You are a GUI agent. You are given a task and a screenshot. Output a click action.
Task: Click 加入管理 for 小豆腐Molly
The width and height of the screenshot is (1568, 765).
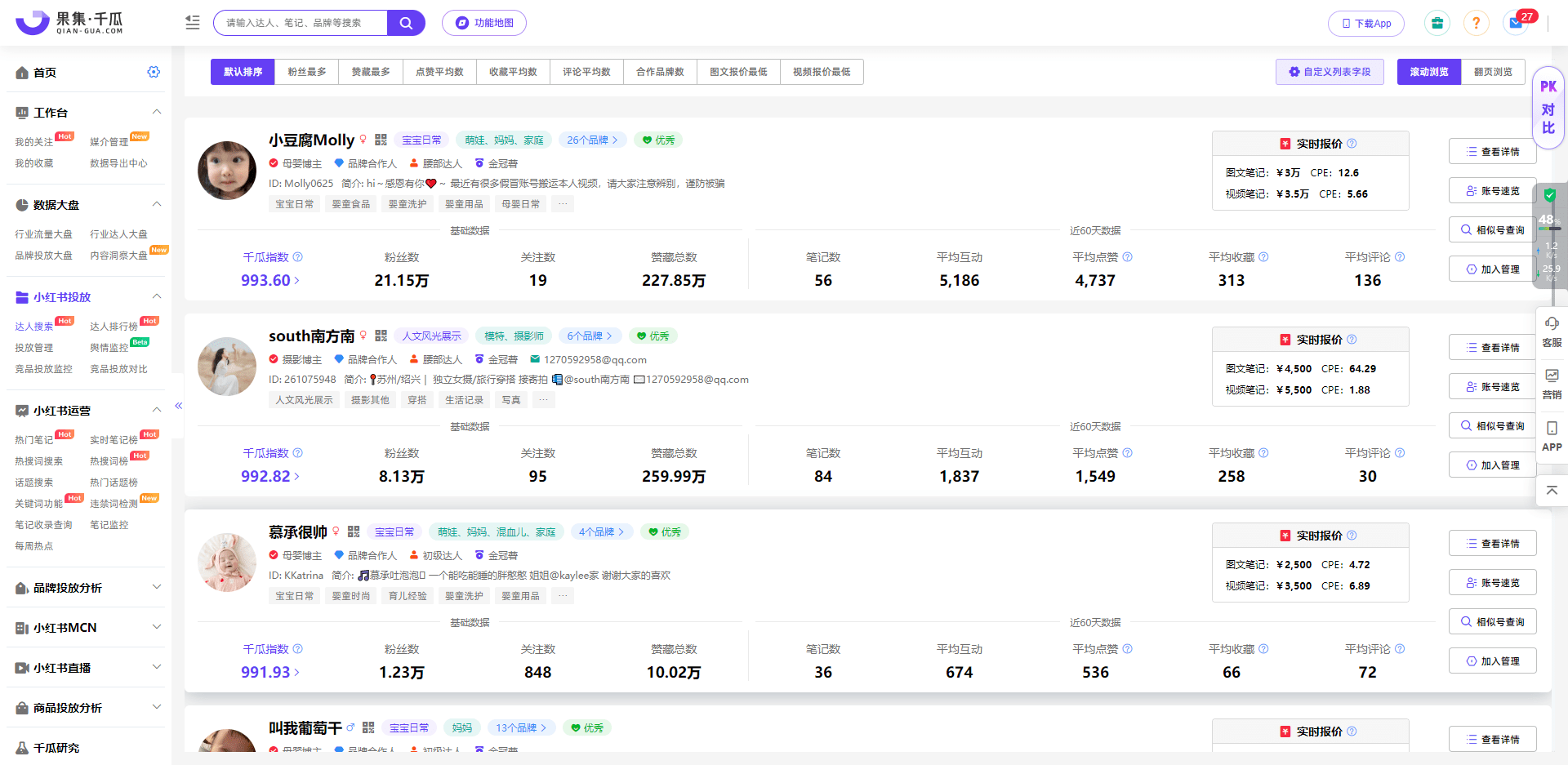coord(1493,269)
